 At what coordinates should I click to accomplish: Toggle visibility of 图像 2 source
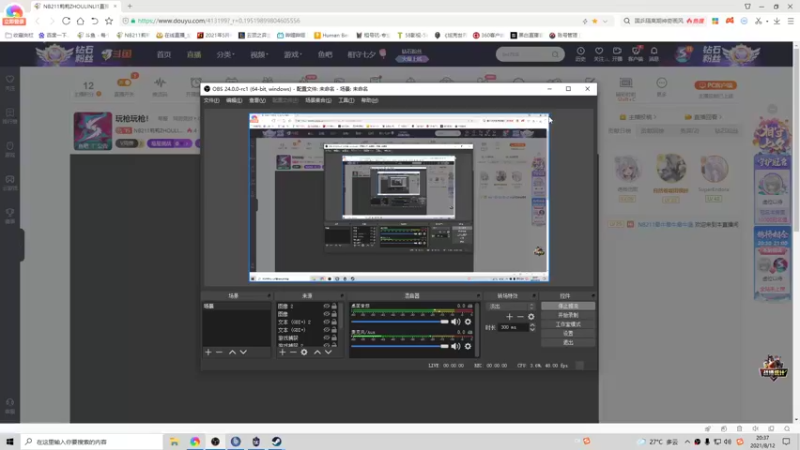coord(327,306)
